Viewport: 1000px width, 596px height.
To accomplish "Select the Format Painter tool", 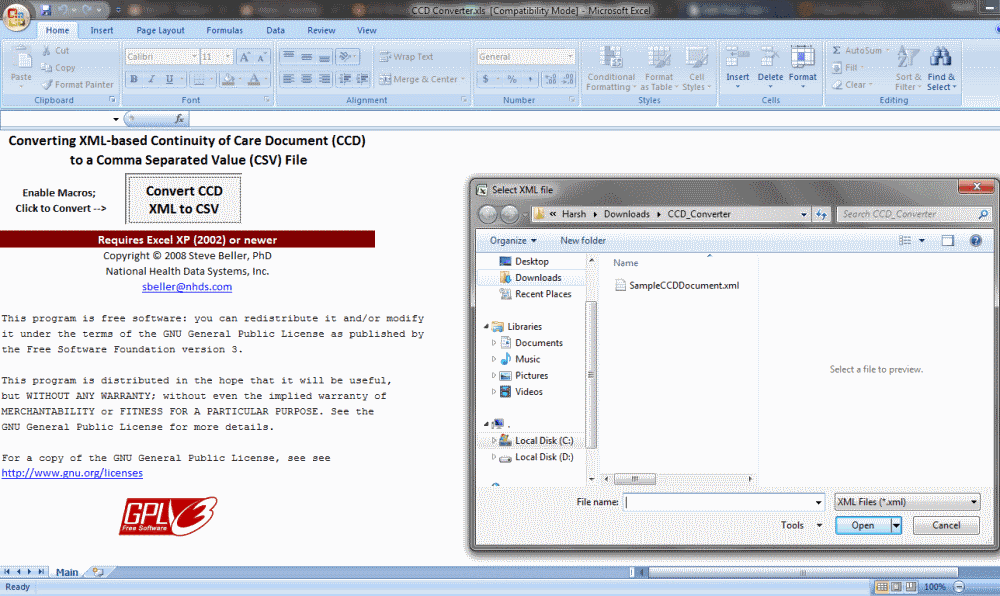I will [x=77, y=84].
